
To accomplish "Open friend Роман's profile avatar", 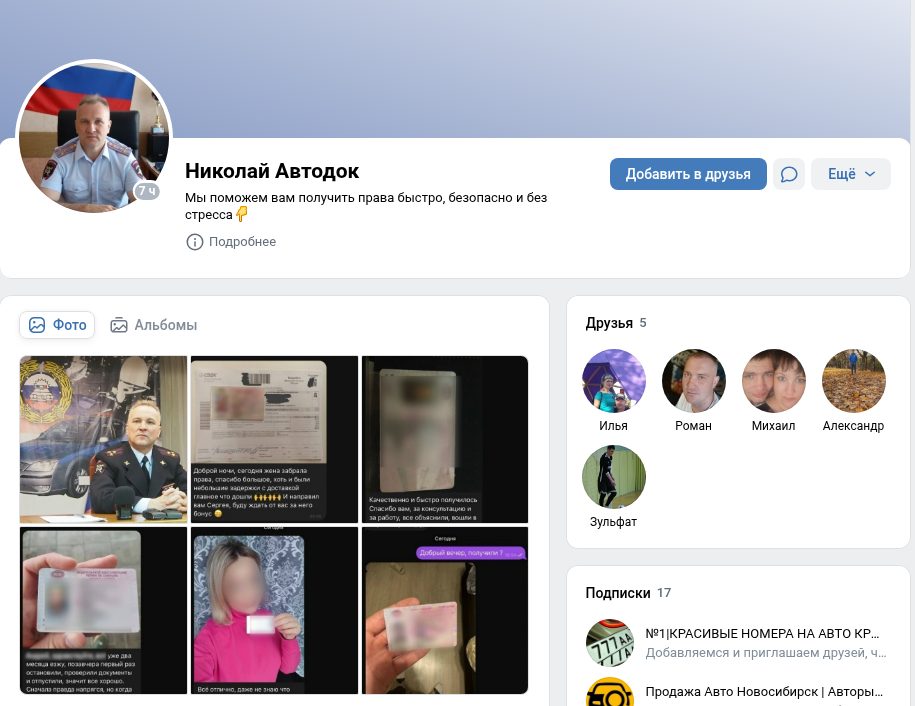I will (694, 381).
